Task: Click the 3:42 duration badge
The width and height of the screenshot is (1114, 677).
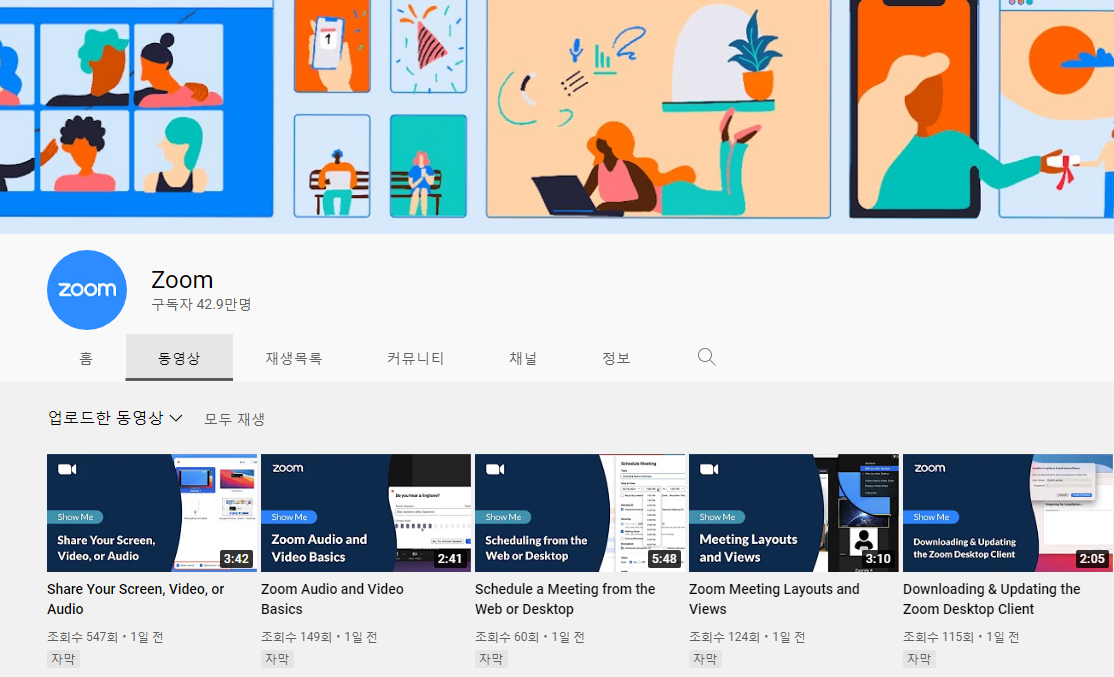Action: (236, 558)
